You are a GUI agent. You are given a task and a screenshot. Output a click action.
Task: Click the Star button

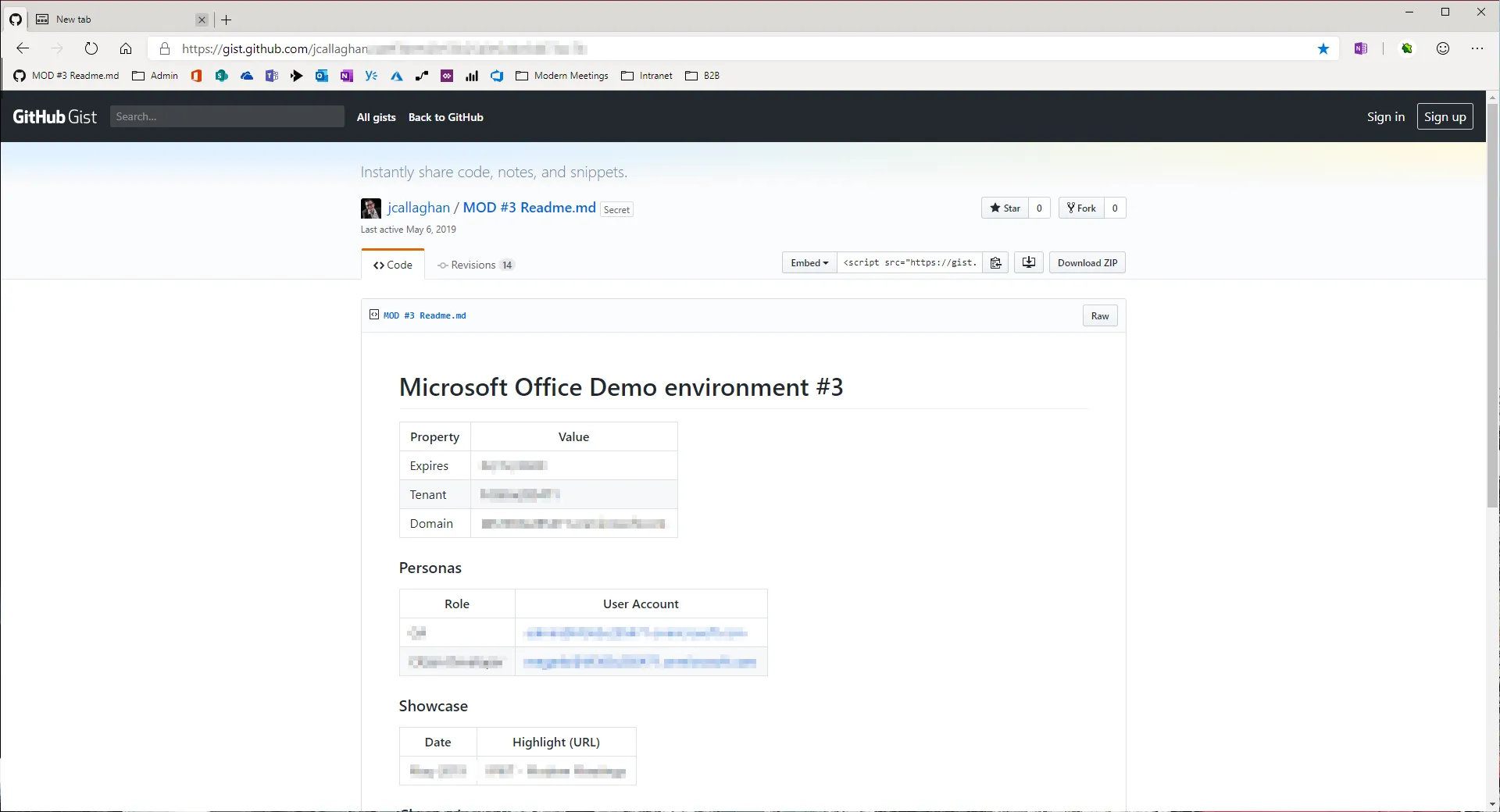pos(1005,208)
